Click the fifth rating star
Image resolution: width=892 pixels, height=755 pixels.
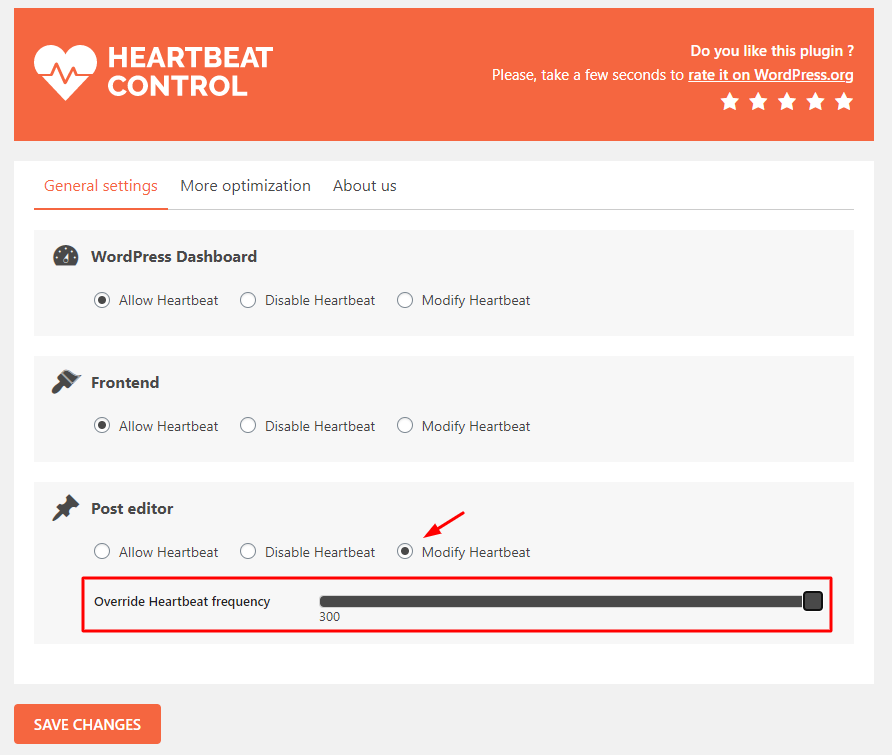844,101
